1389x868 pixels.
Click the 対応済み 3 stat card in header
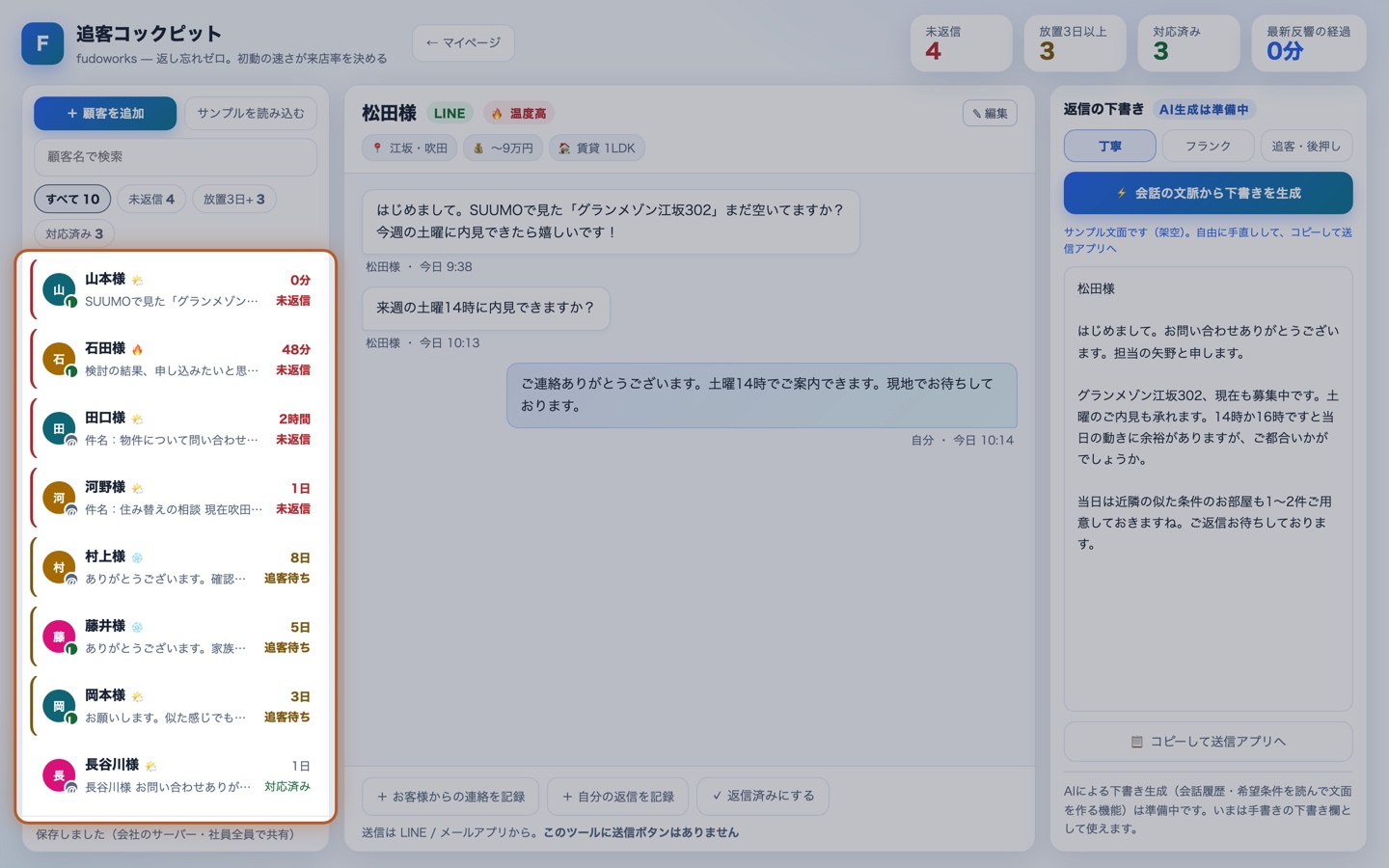1189,43
